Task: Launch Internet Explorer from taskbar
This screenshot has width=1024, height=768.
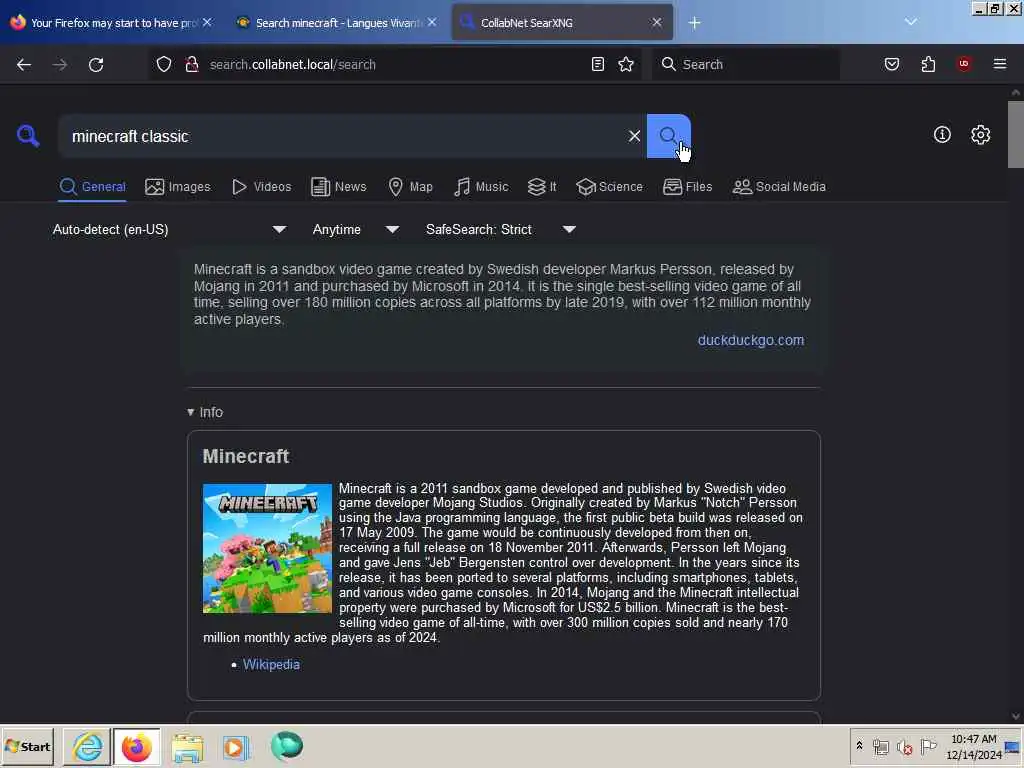Action: coord(87,746)
